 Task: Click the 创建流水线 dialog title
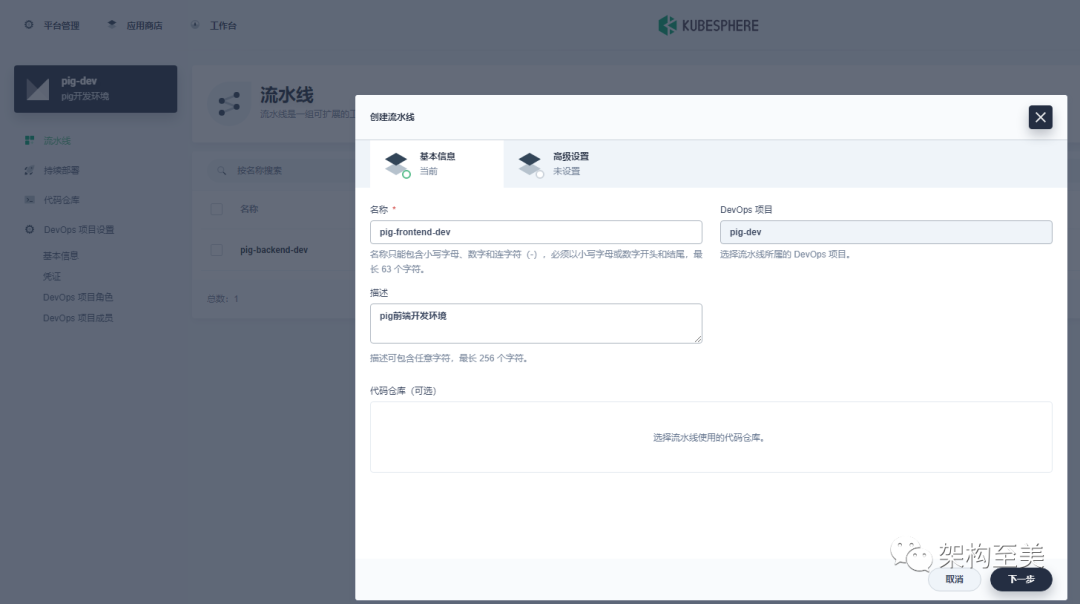pos(392,117)
